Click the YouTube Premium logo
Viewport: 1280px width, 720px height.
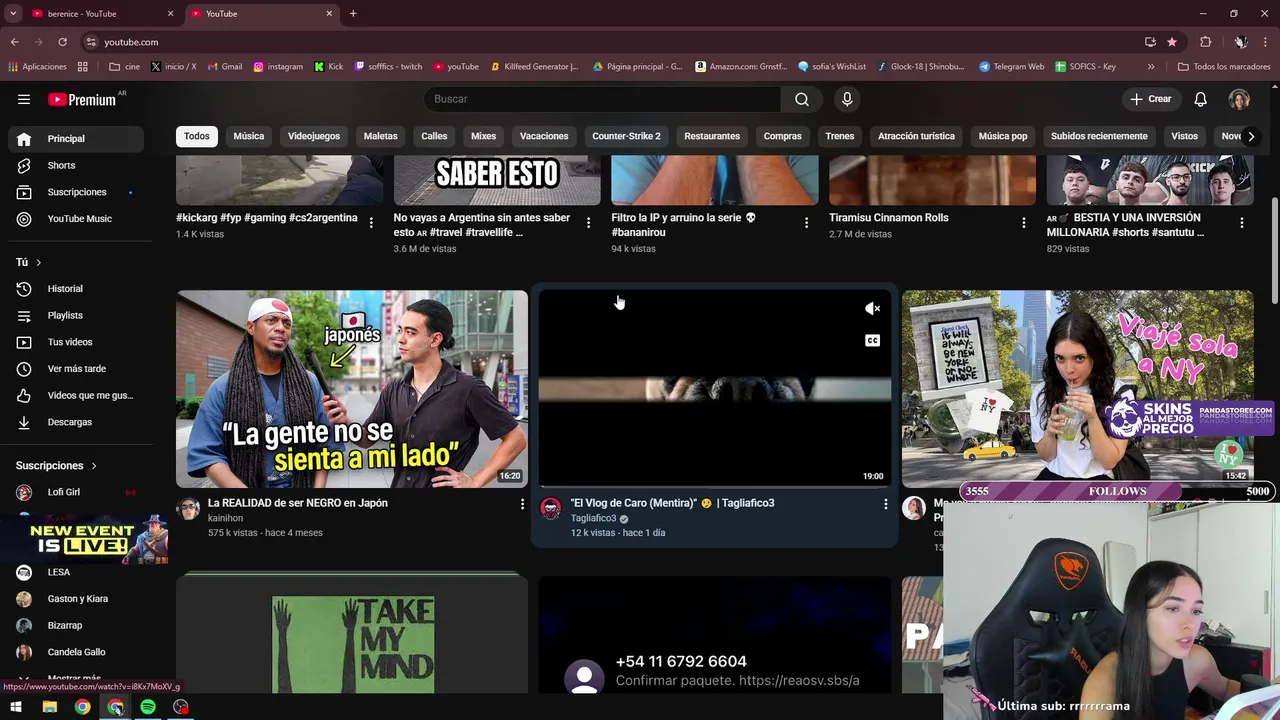pos(82,99)
